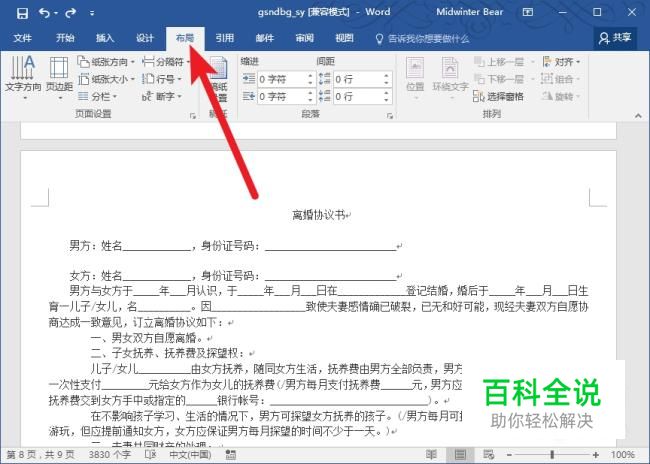Click the 100% zoom level
Viewport: 650px width, 464px height.
tap(623, 455)
